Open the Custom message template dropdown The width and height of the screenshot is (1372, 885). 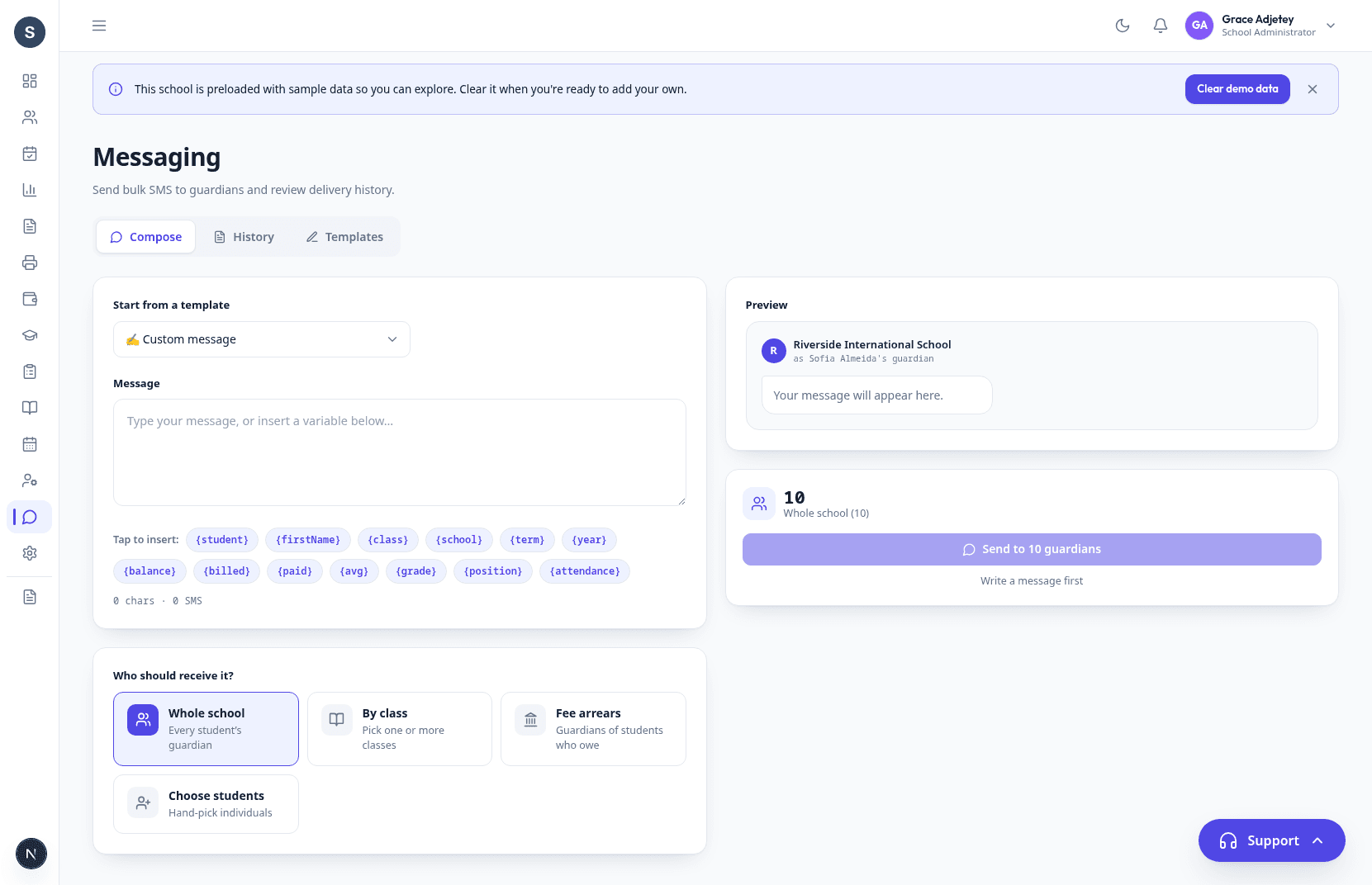262,339
